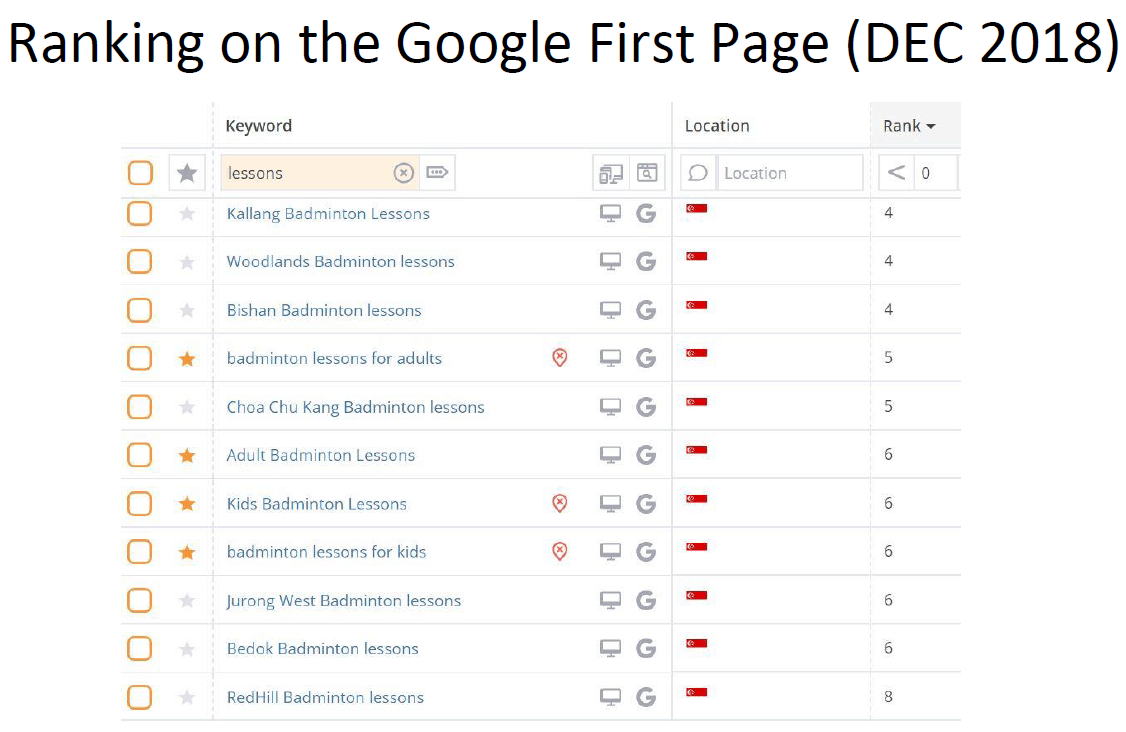Click Singapore flag on RedHill Badminton lessons row

click(697, 692)
